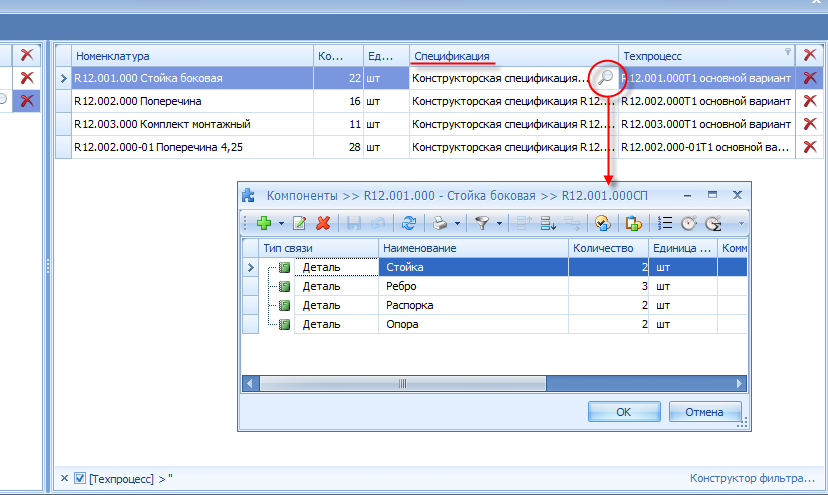Screen dimensions: 828x495
Task: Click the Save floppy disk icon
Action: click(x=354, y=223)
